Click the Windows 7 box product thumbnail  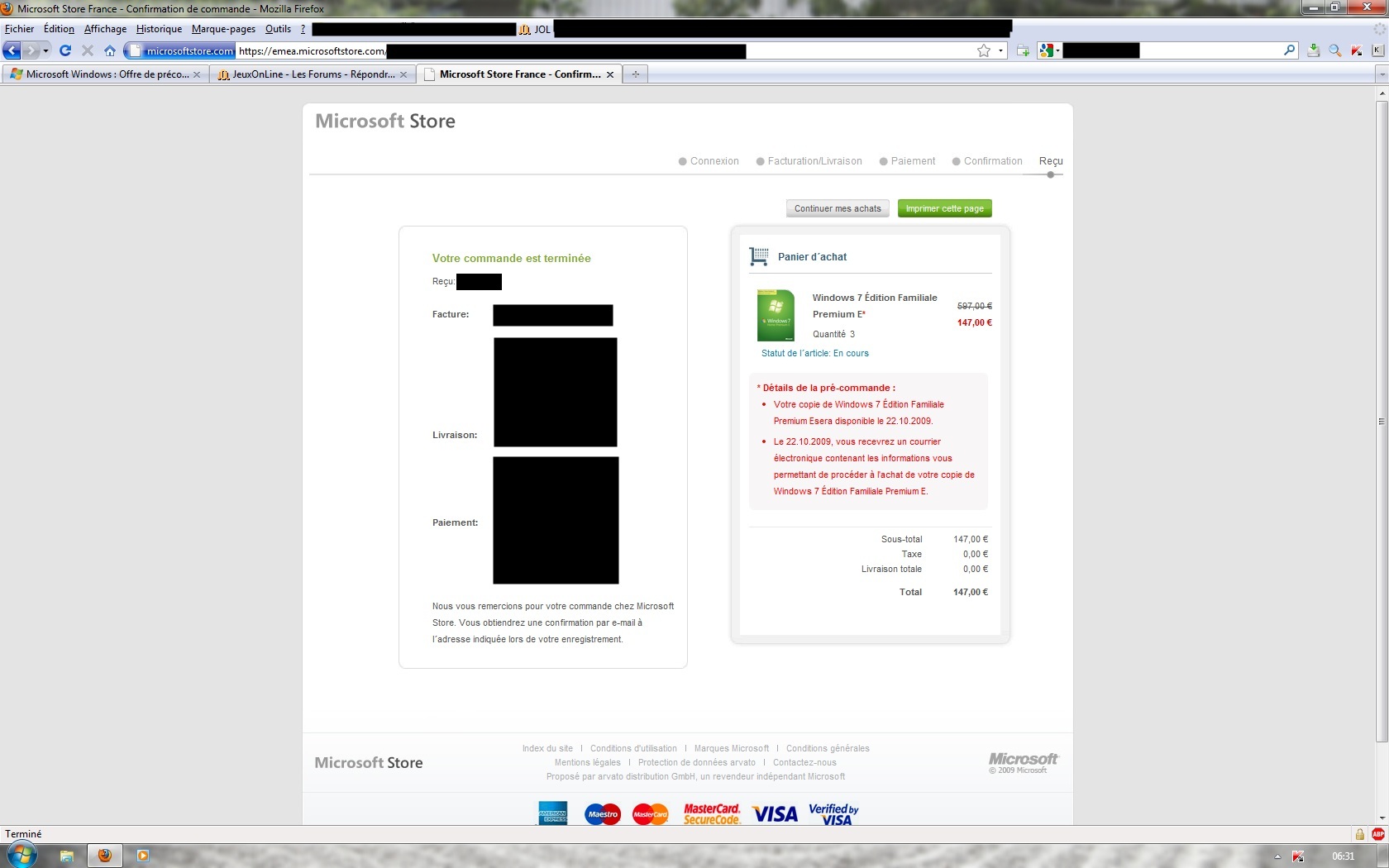[x=776, y=315]
